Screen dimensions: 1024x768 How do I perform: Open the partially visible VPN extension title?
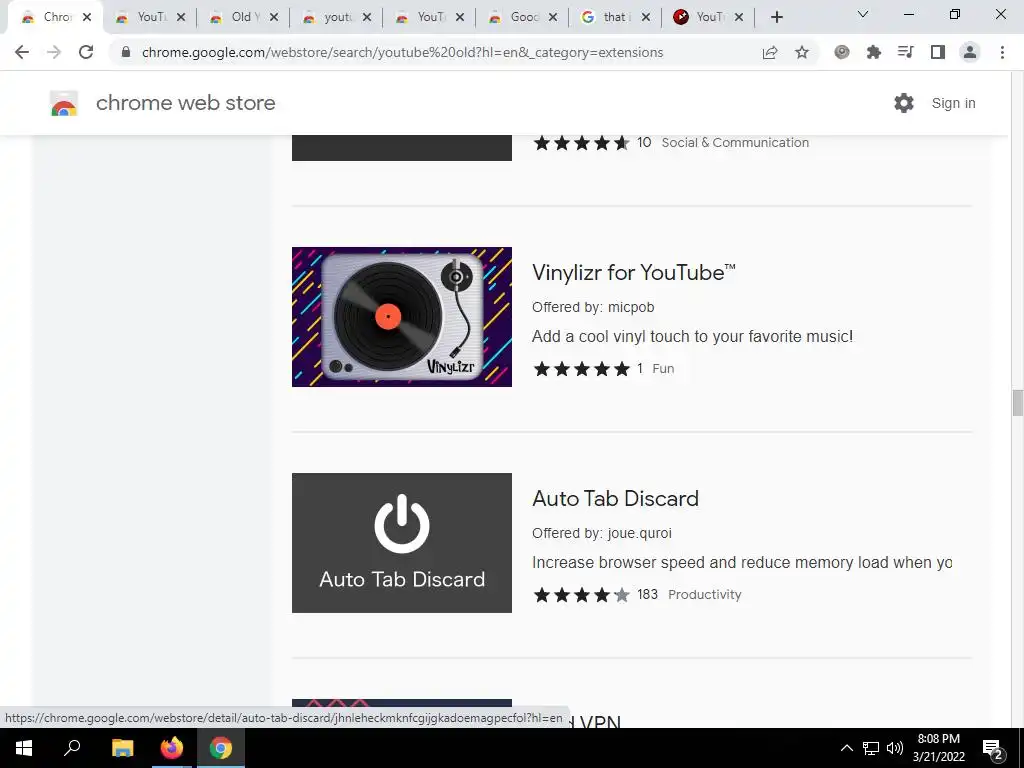[593, 721]
